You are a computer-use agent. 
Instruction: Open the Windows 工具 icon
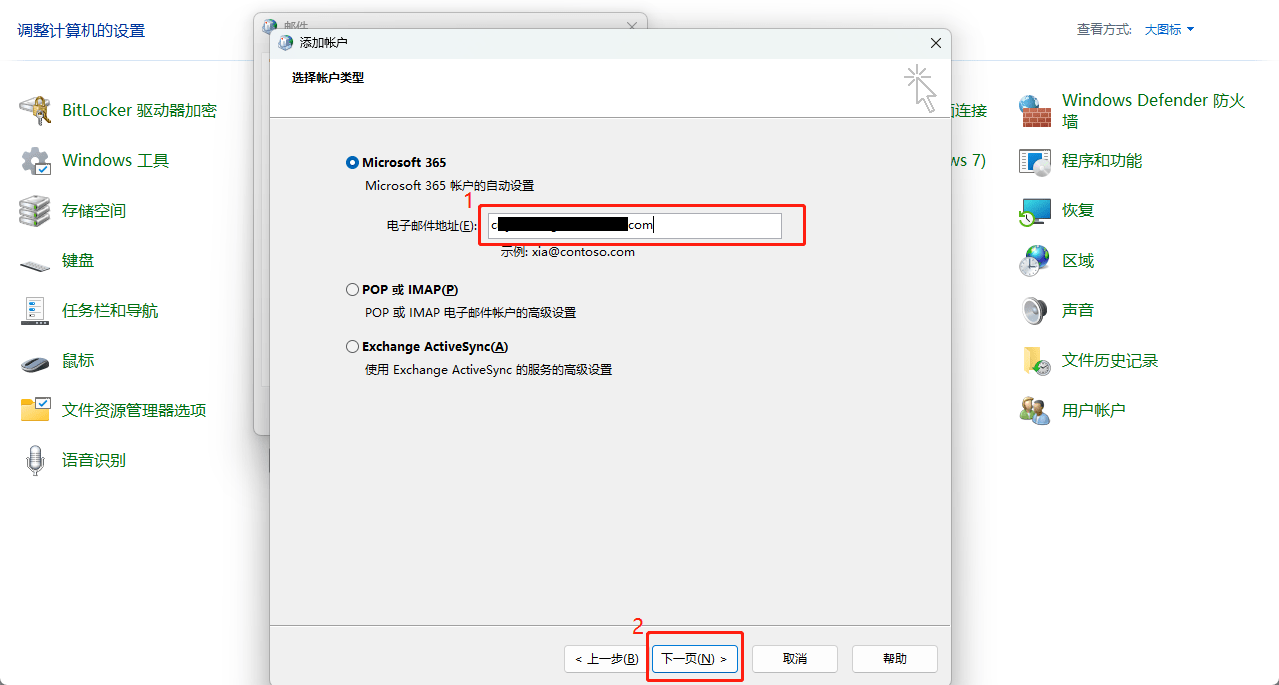36,161
